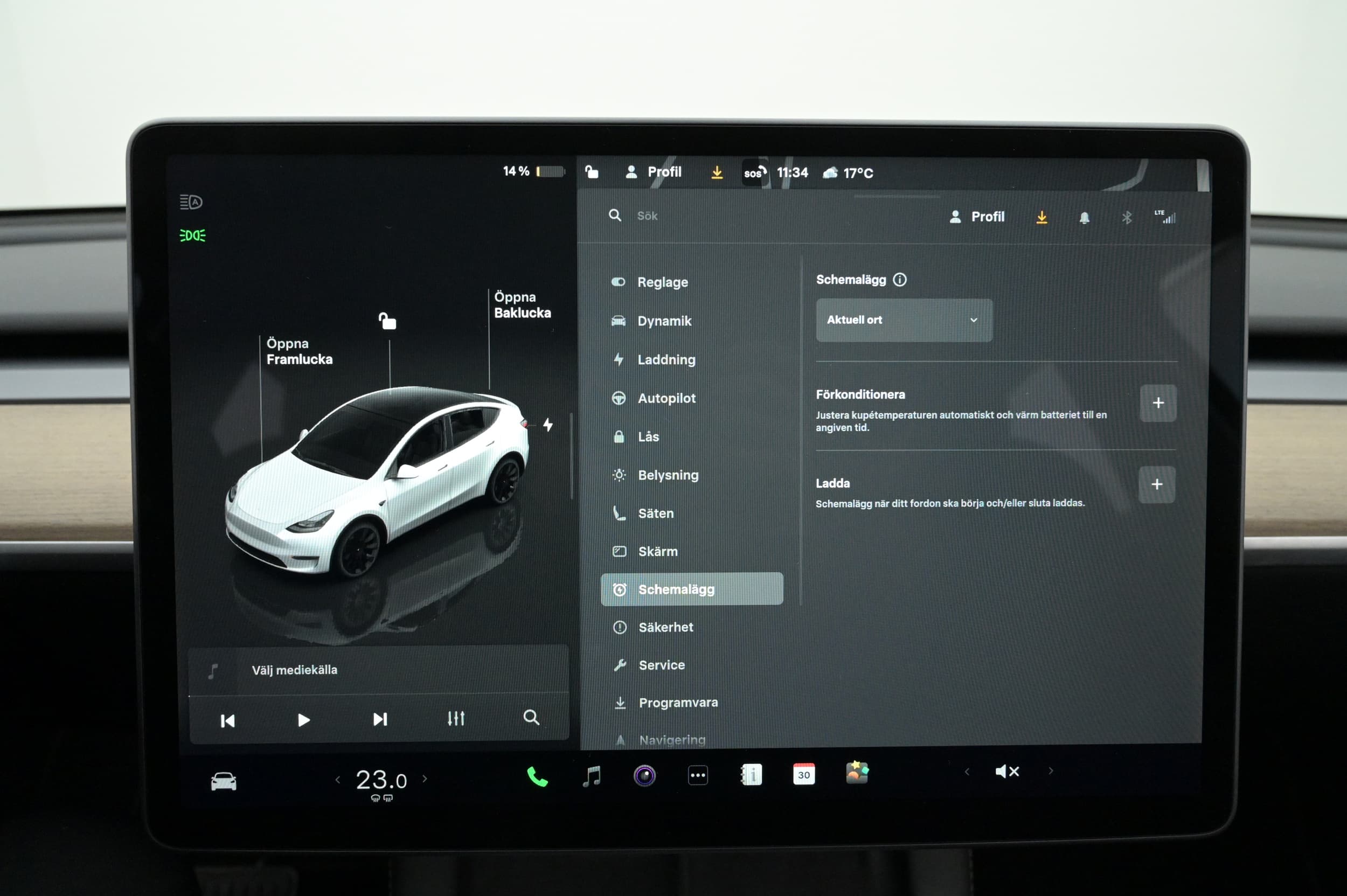Increase cabin temperature with right chevron

coord(425,779)
